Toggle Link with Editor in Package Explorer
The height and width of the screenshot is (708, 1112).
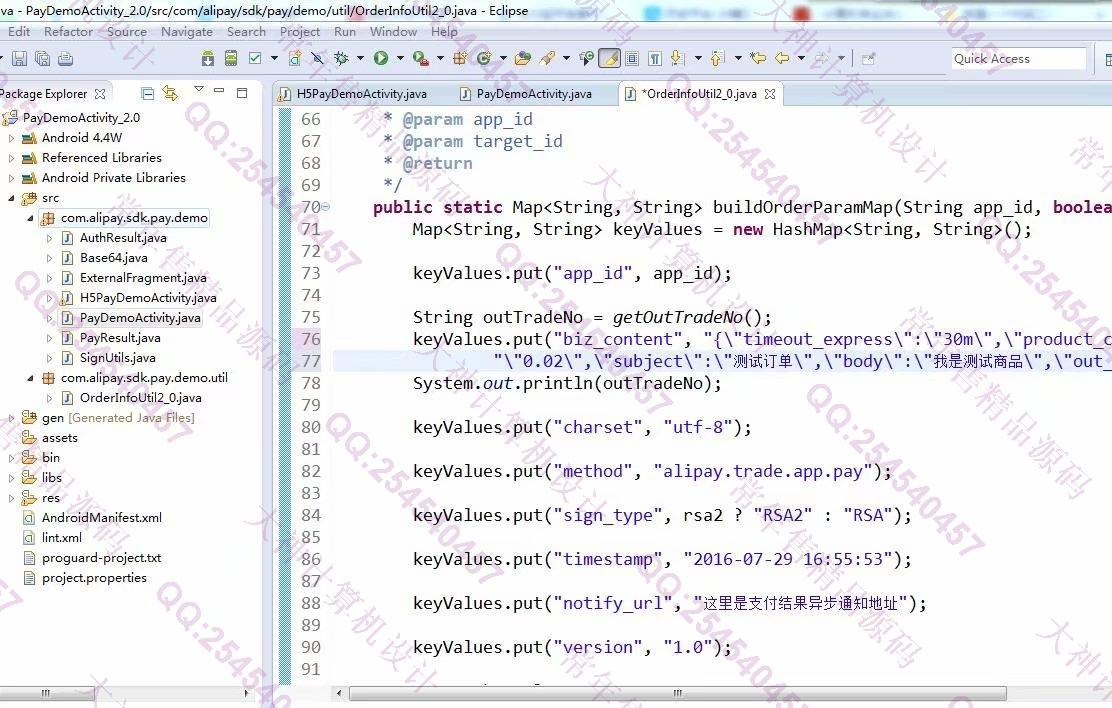coord(170,93)
